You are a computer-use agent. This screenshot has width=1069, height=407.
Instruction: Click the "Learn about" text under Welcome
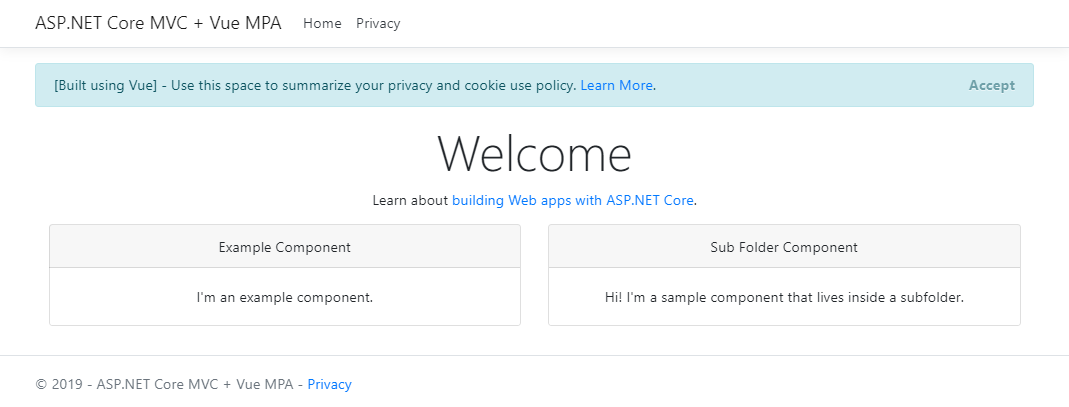pos(410,200)
